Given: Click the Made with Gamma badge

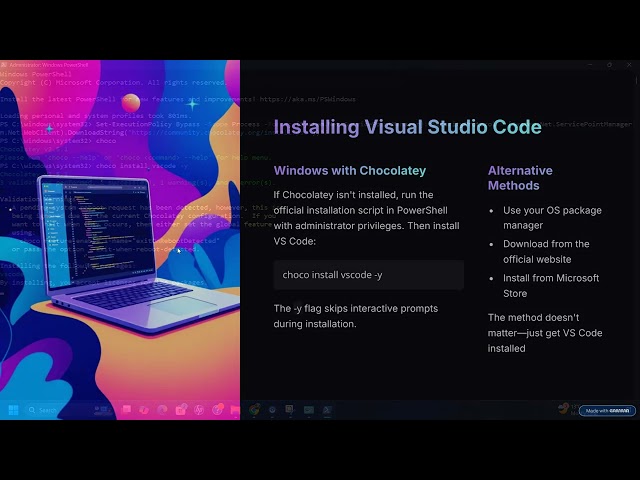Looking at the screenshot, I should [607, 411].
